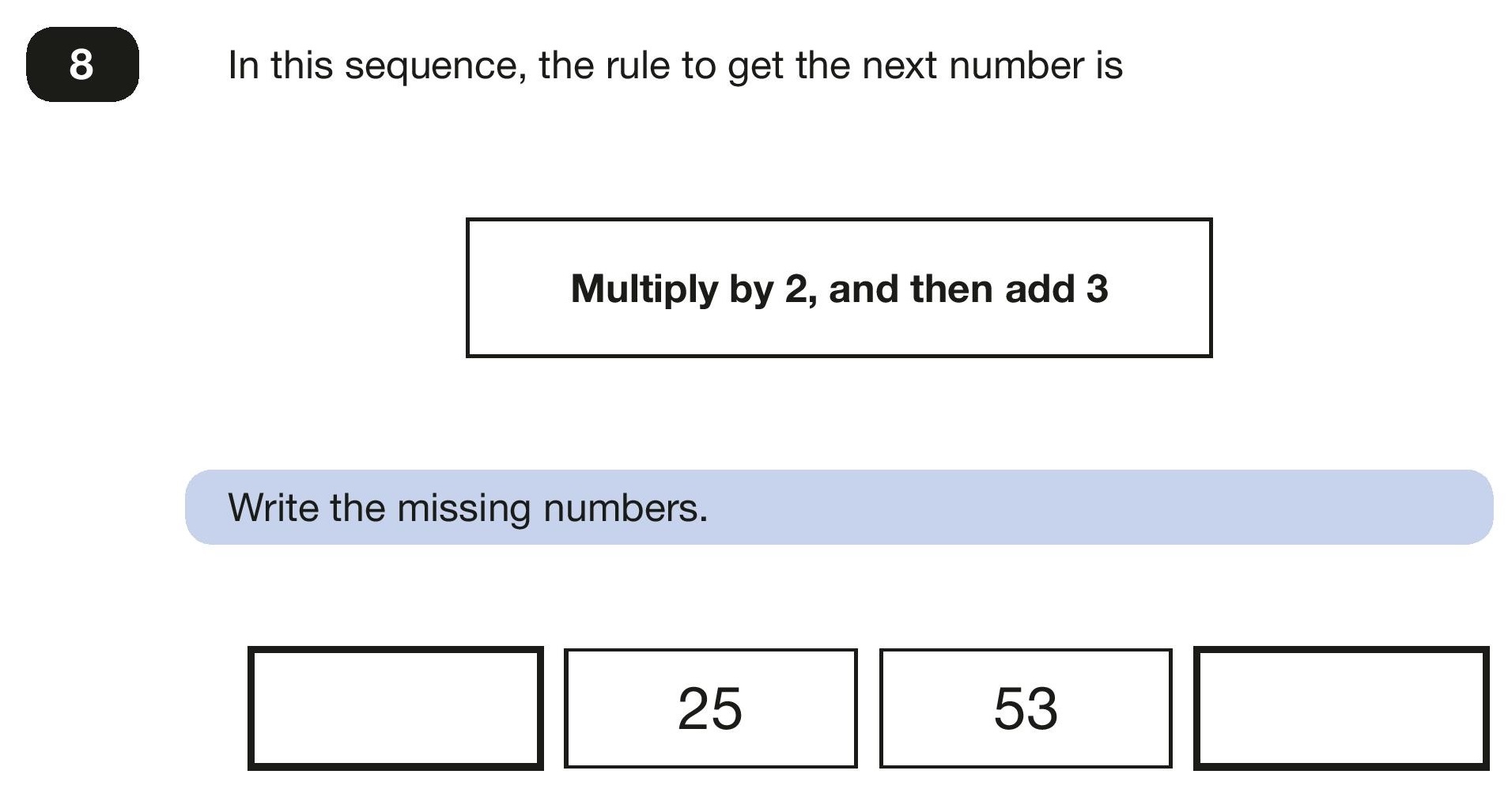This screenshot has height=812, width=1508.
Task: Click the box containing 53
Action: click(x=1026, y=708)
